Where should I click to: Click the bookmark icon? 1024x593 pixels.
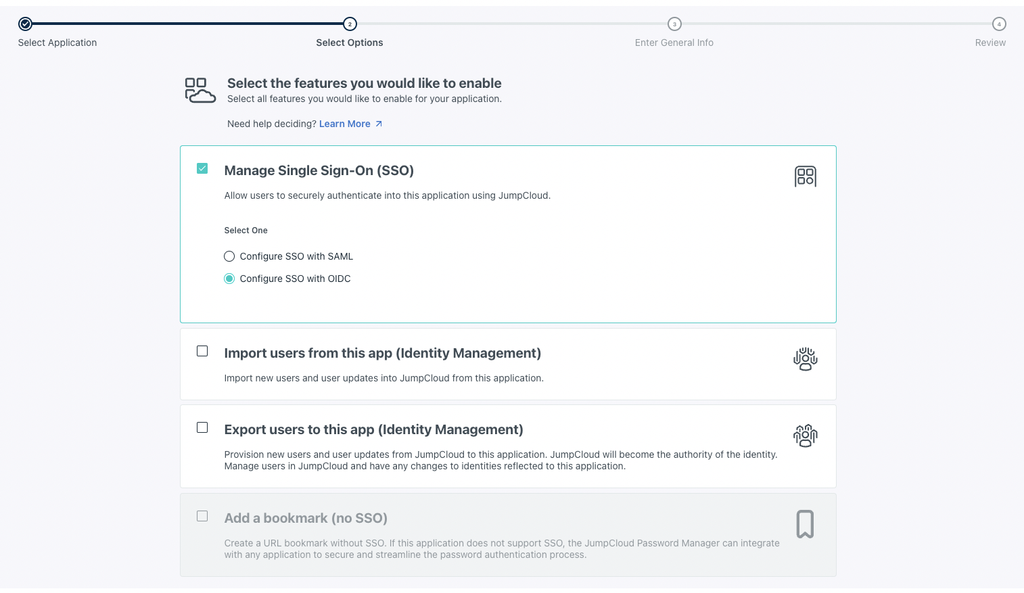click(x=805, y=524)
